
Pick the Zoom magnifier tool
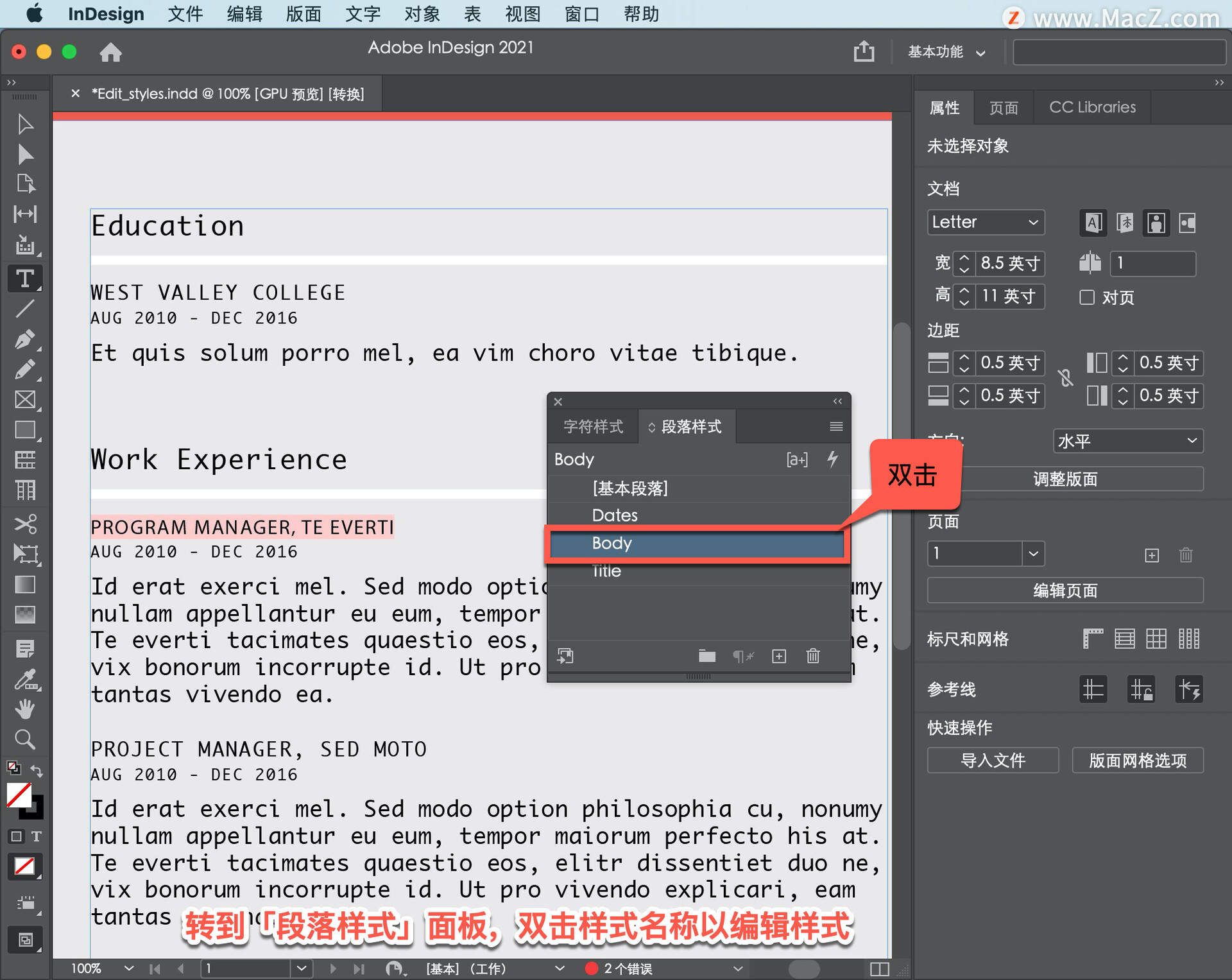click(x=24, y=739)
